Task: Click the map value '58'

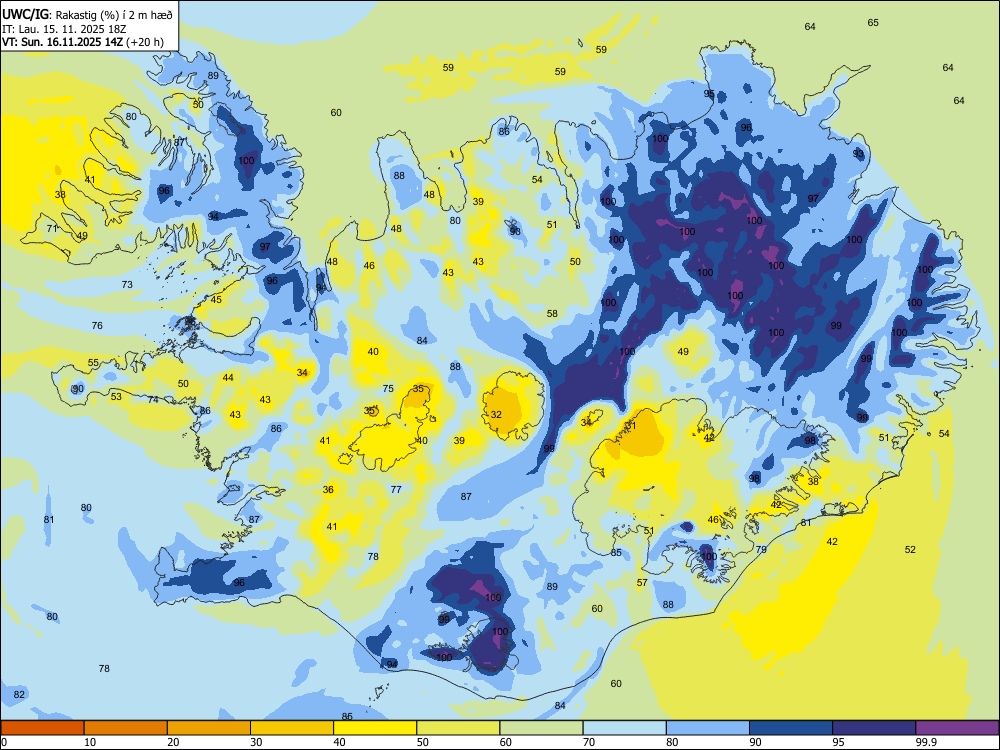Action: pyautogui.click(x=552, y=314)
